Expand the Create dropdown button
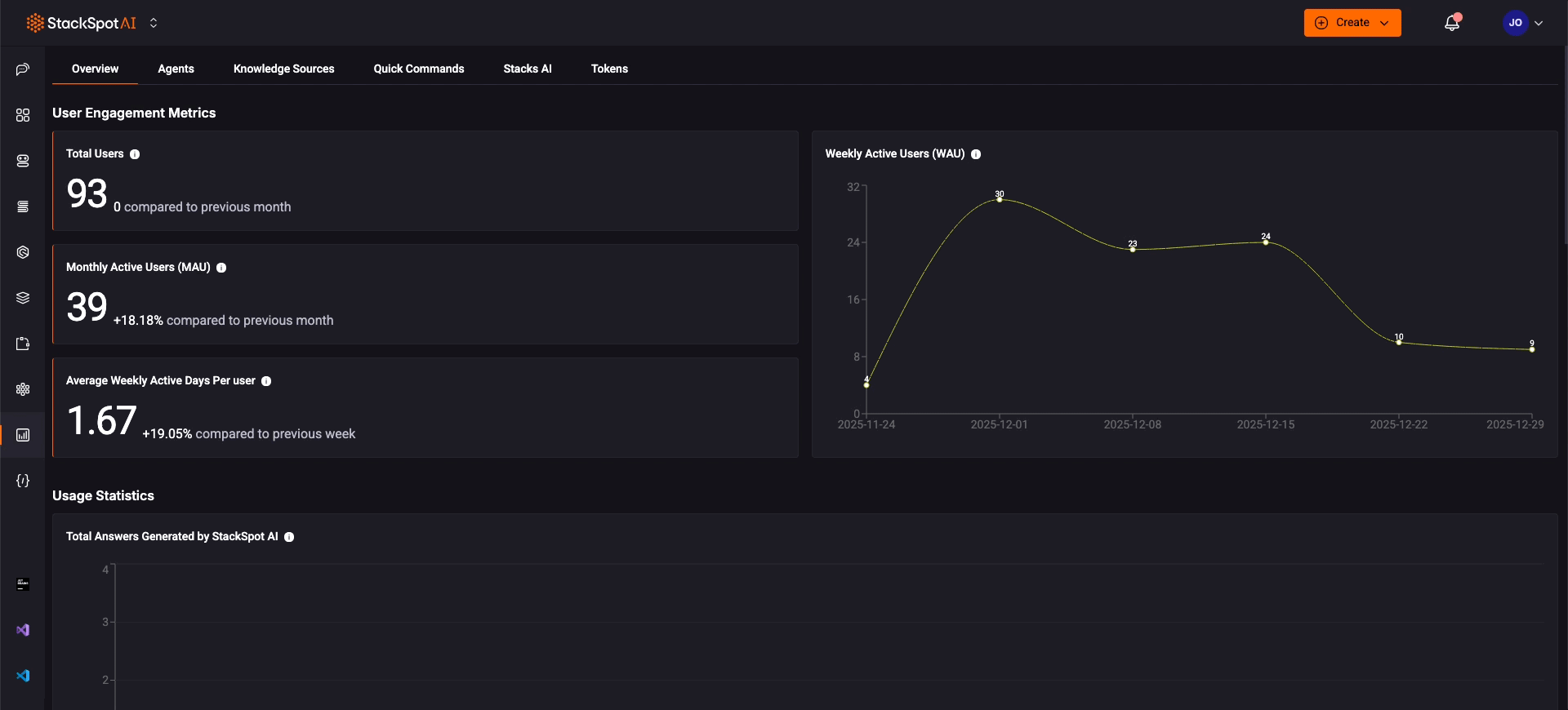Image resolution: width=1568 pixels, height=710 pixels. tap(1352, 23)
